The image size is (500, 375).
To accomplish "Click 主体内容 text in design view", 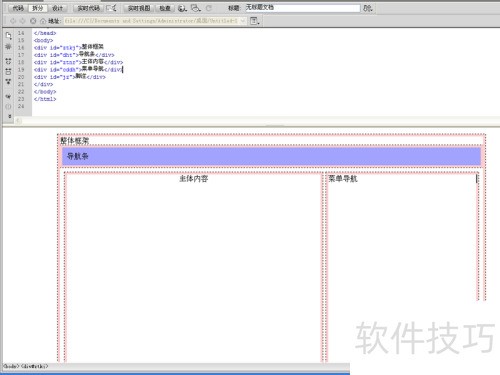I will (x=194, y=179).
